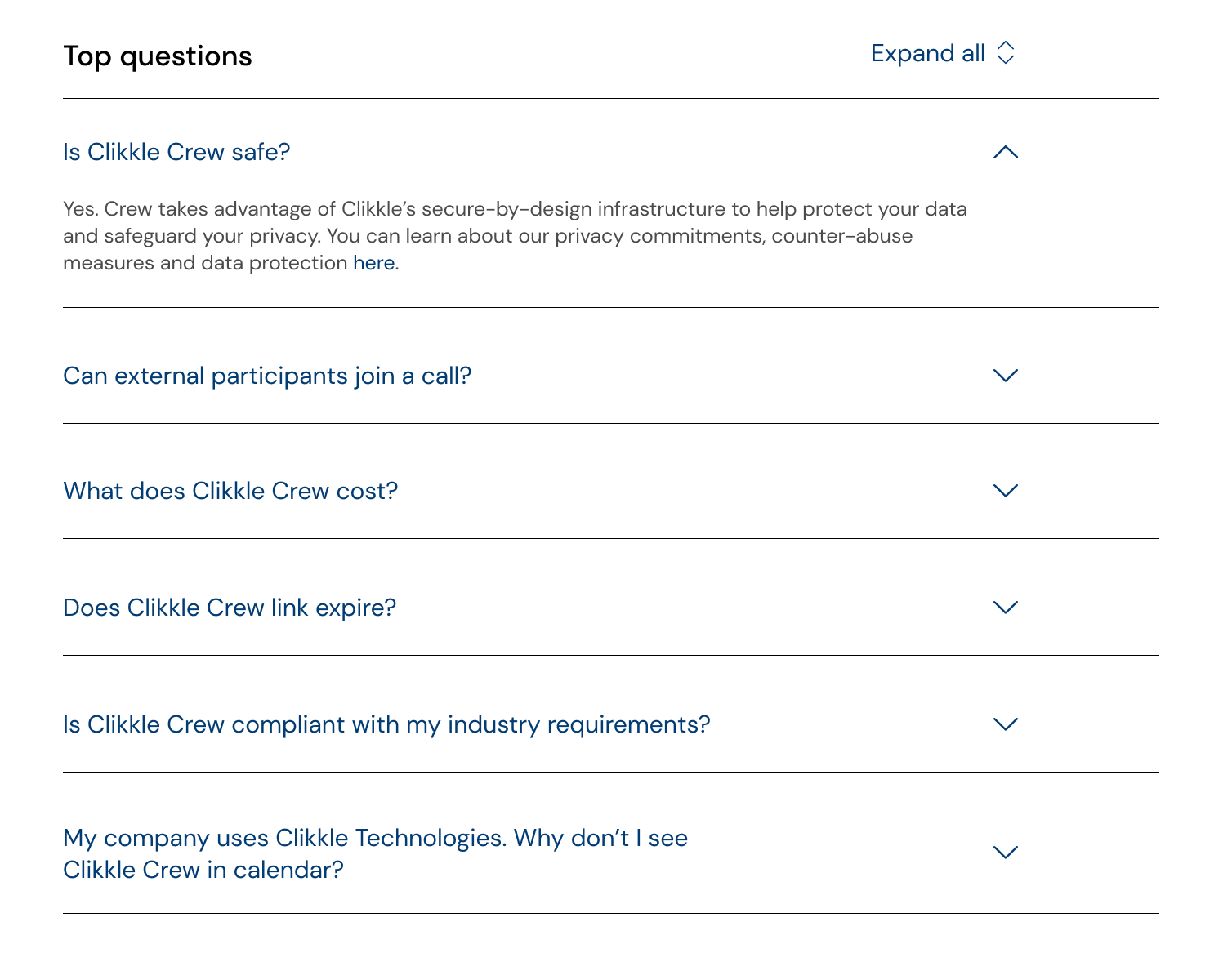This screenshot has height=953, width=1232.
Task: Expand 'What does Clikkle Crew cost?' question
Action: (x=230, y=491)
